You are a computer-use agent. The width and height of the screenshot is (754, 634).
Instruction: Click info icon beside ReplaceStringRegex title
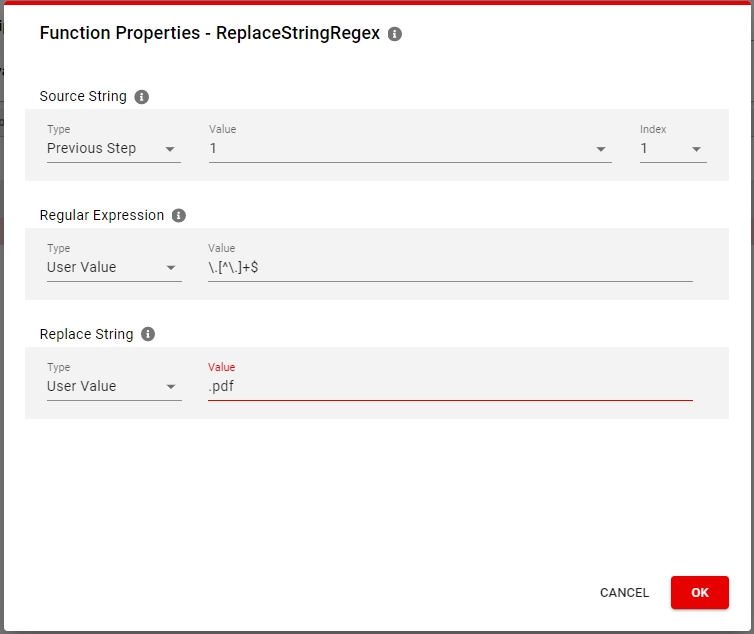tap(395, 34)
